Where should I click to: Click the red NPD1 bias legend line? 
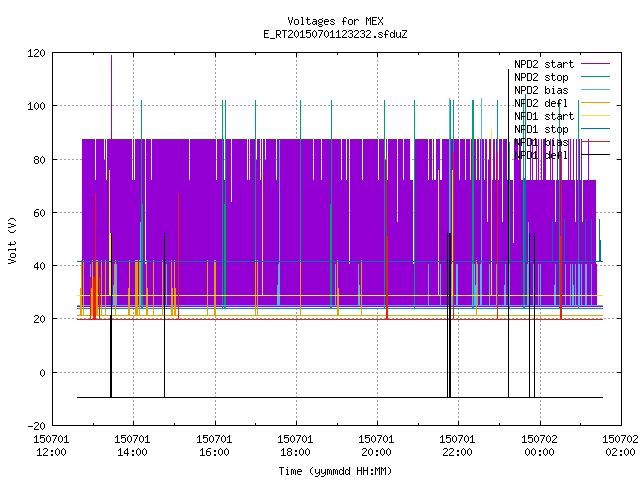[x=595, y=142]
